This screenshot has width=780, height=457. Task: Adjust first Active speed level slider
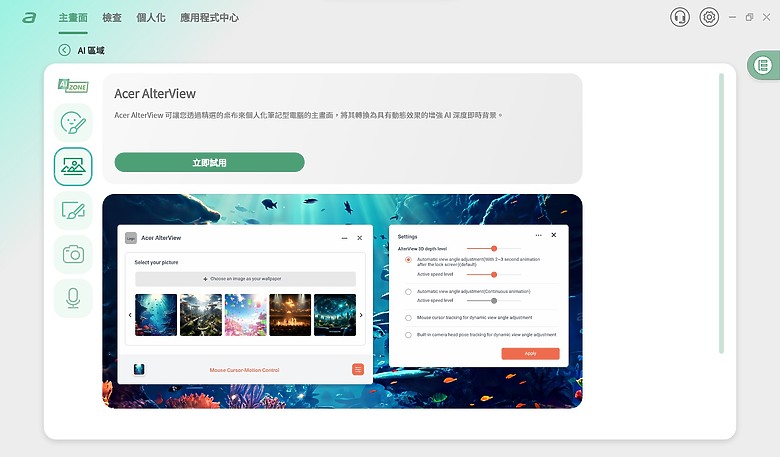click(493, 274)
